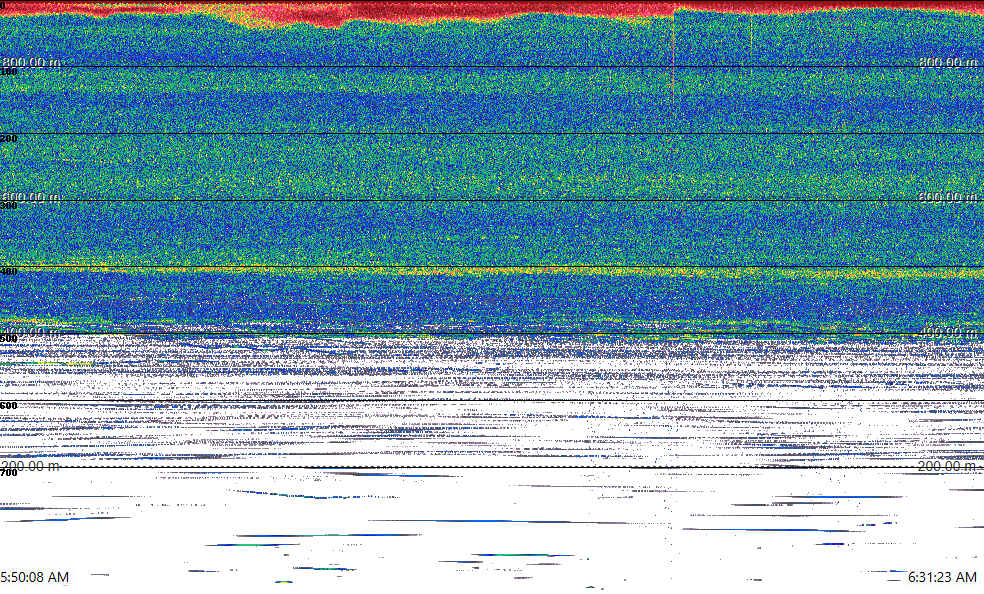984x594 pixels.
Task: Click the 500 depth label
Action: (9, 339)
